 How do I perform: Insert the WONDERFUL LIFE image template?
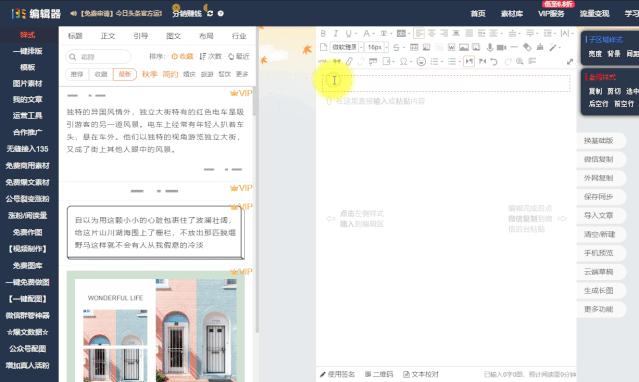[x=156, y=326]
